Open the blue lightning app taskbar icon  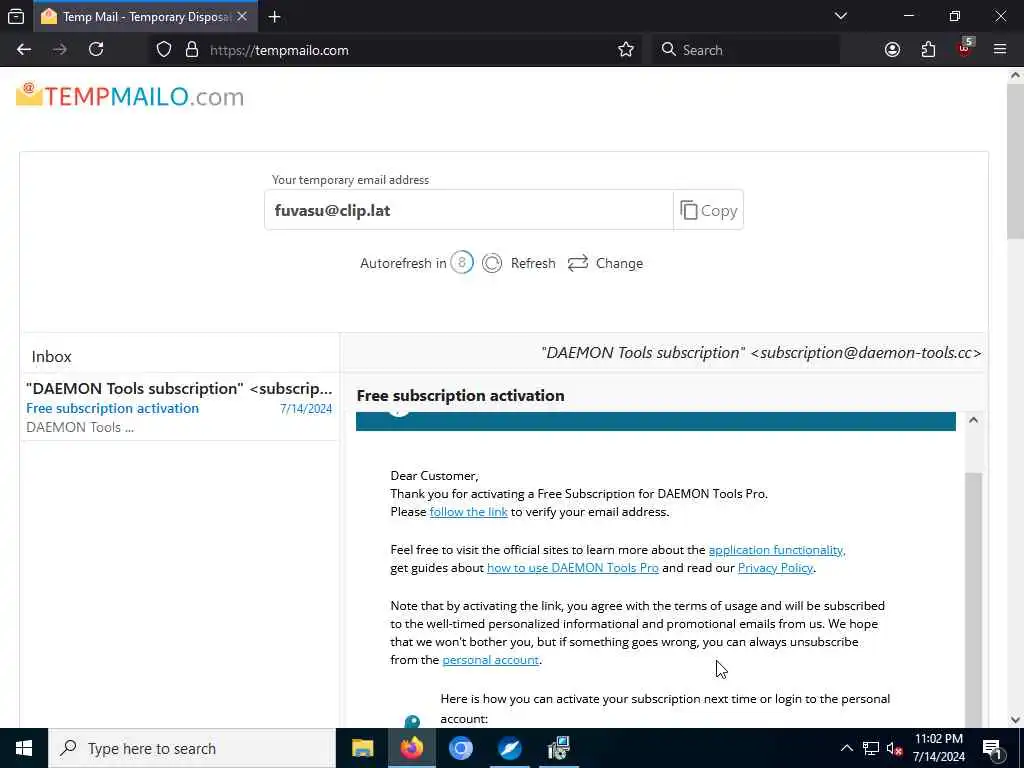509,748
